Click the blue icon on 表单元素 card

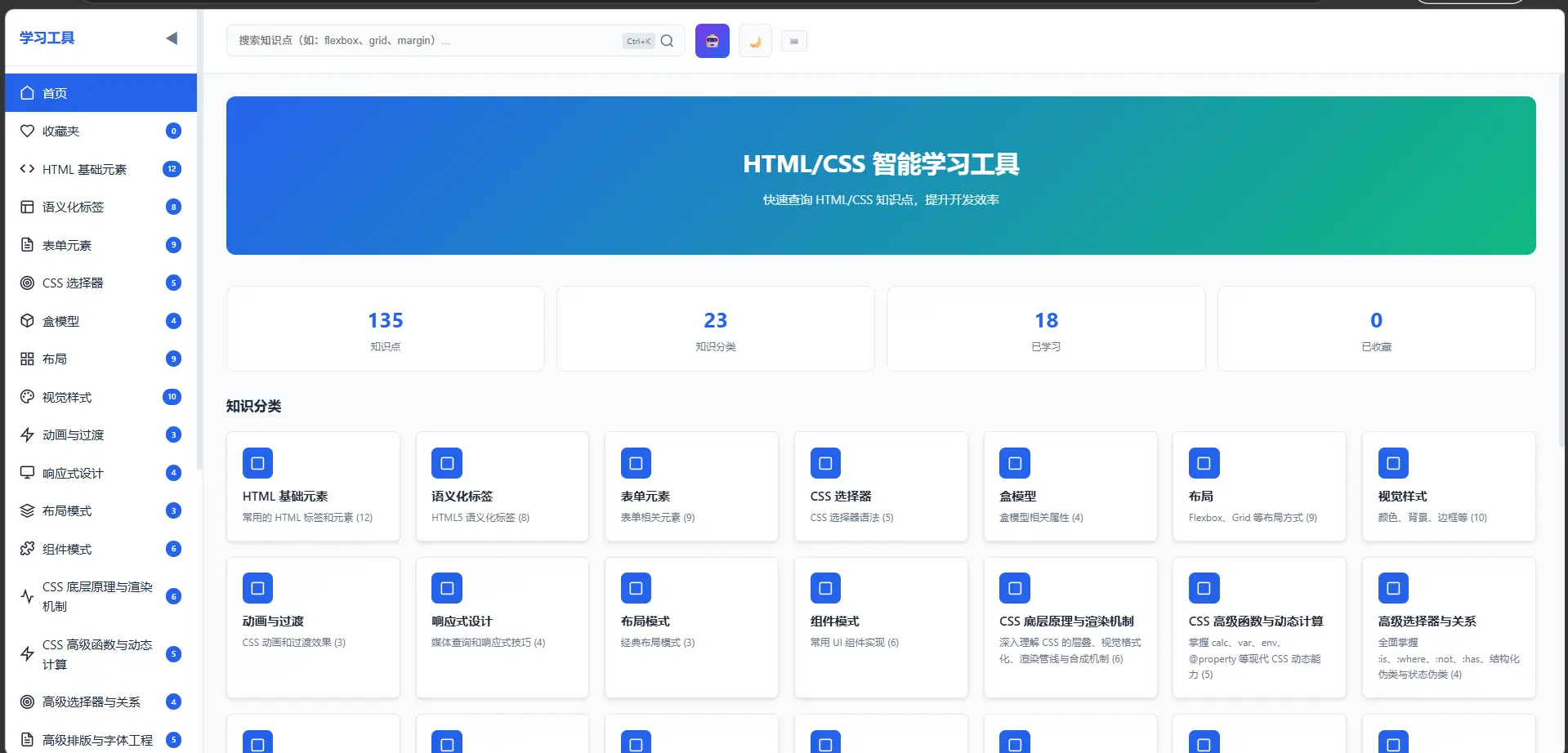[x=636, y=463]
